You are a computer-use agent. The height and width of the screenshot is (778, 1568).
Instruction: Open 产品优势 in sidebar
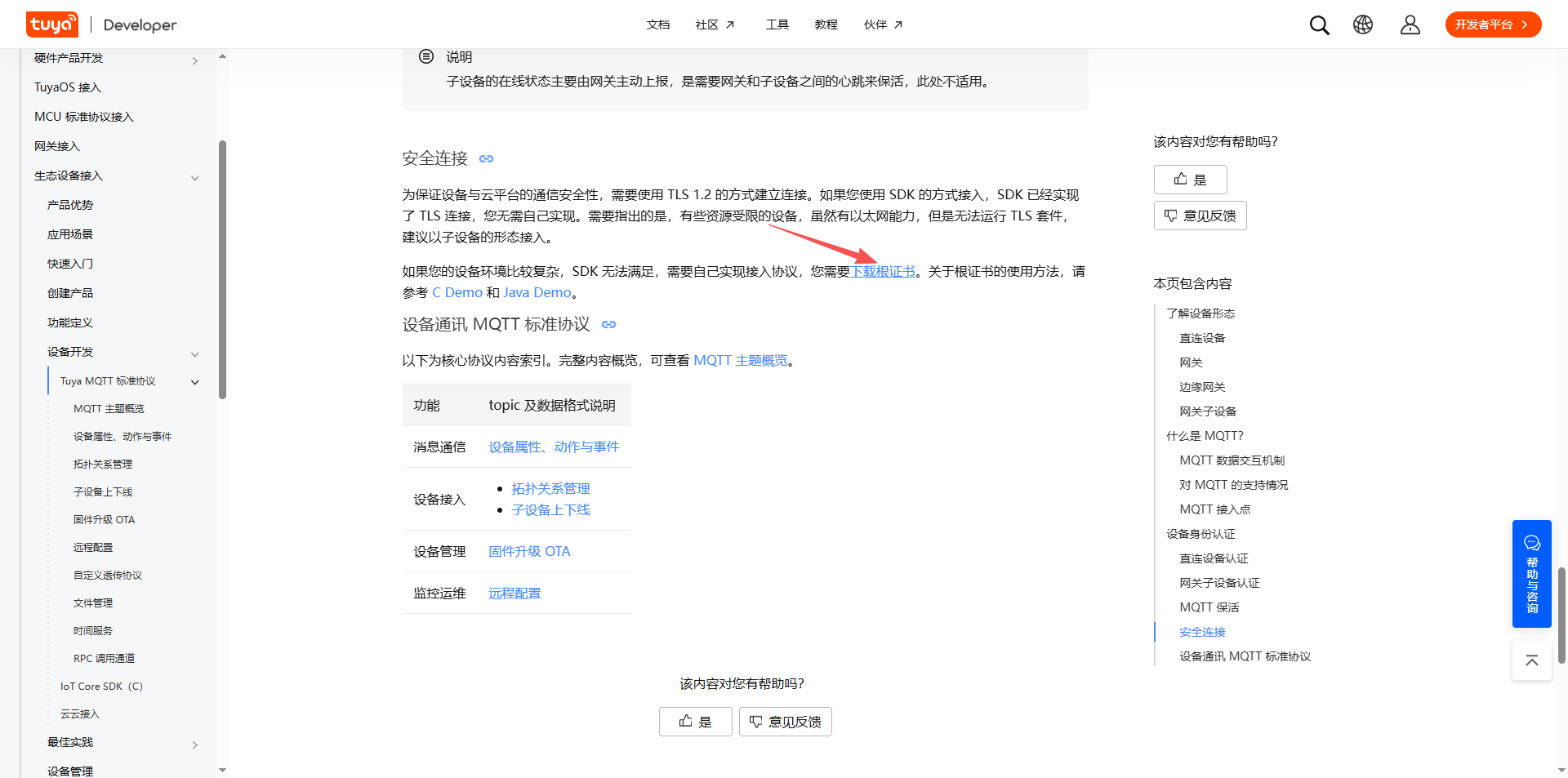pyautogui.click(x=70, y=205)
